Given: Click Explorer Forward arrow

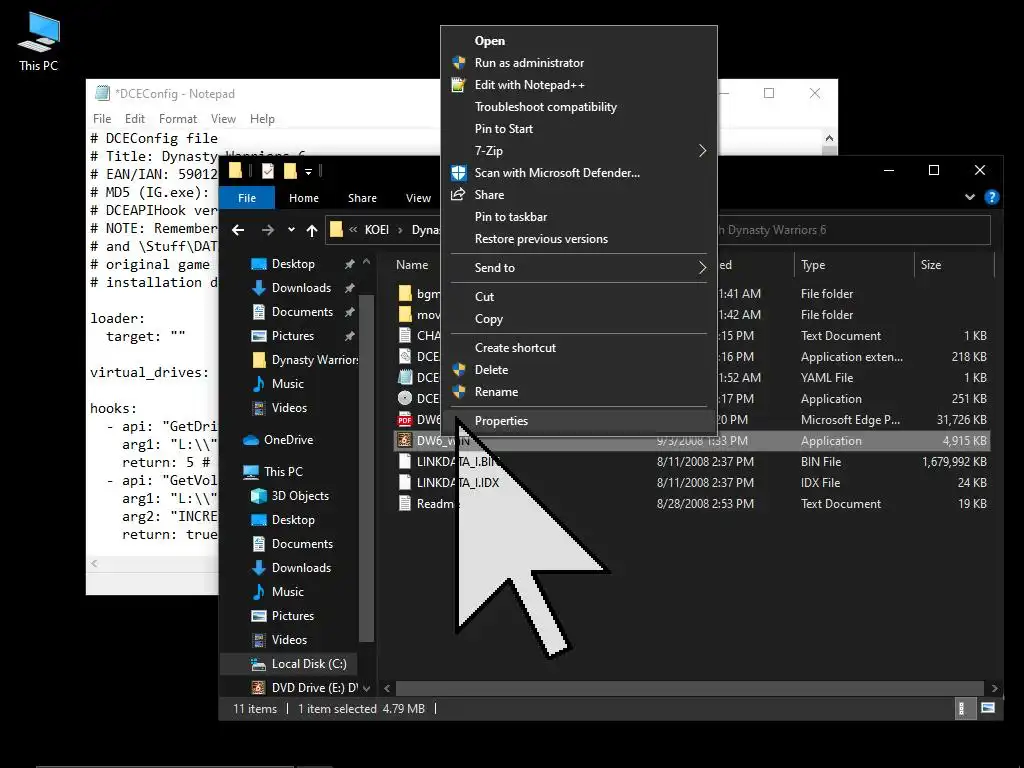Looking at the screenshot, I should point(268,230).
